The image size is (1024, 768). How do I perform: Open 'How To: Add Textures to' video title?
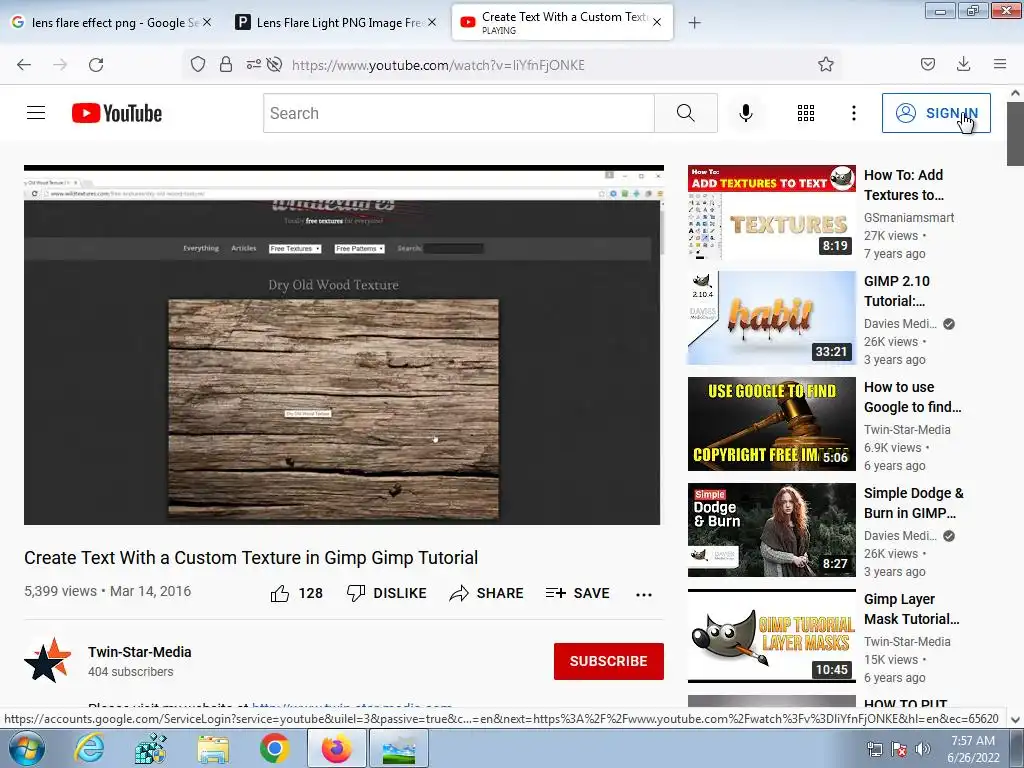pos(904,185)
